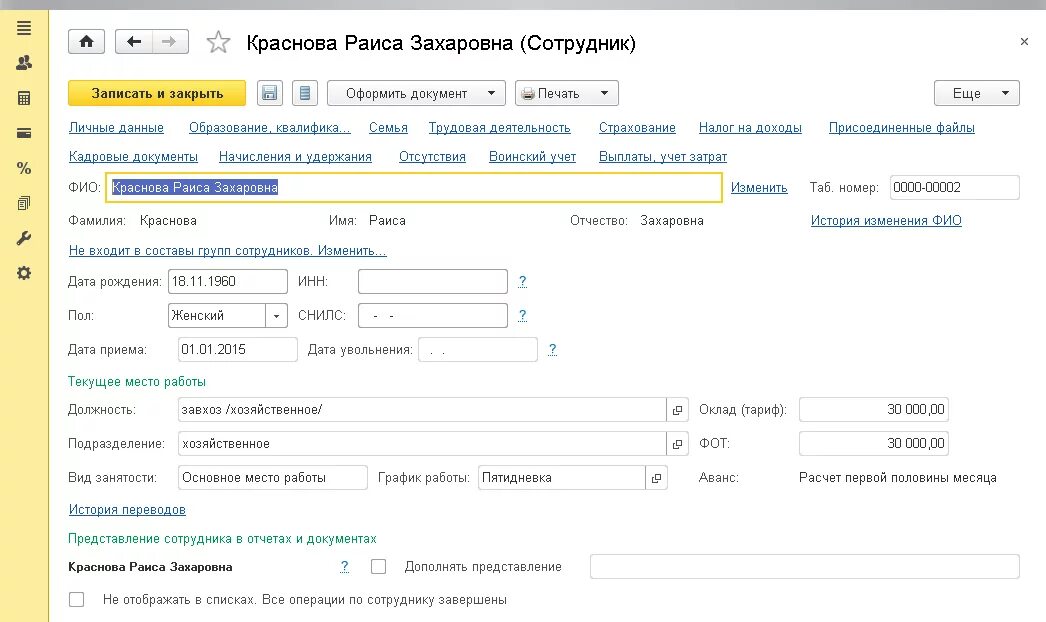Navigate forward with the right arrow
This screenshot has width=1046, height=622.
169,42
